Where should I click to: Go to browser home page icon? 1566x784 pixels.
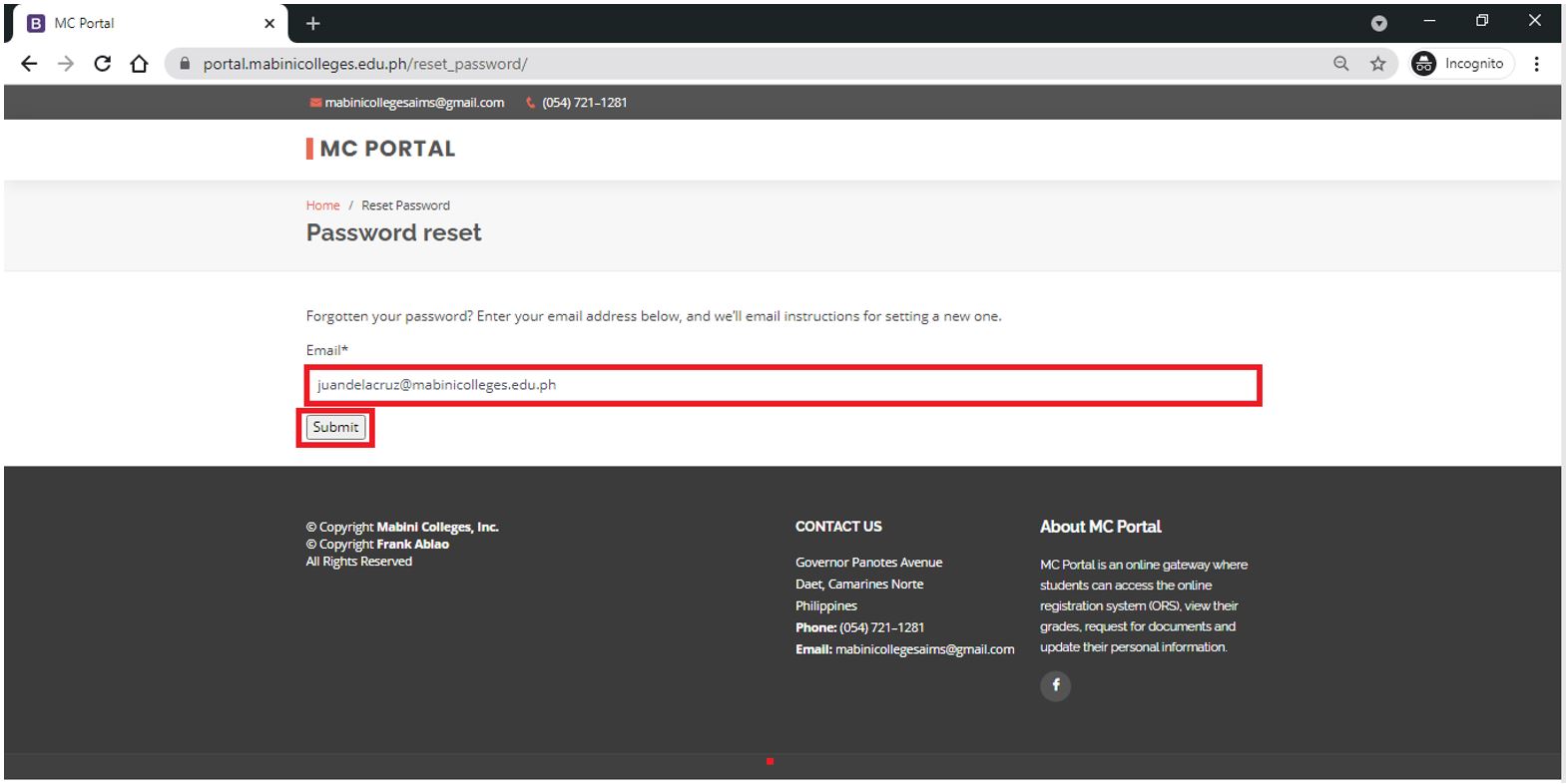click(139, 64)
